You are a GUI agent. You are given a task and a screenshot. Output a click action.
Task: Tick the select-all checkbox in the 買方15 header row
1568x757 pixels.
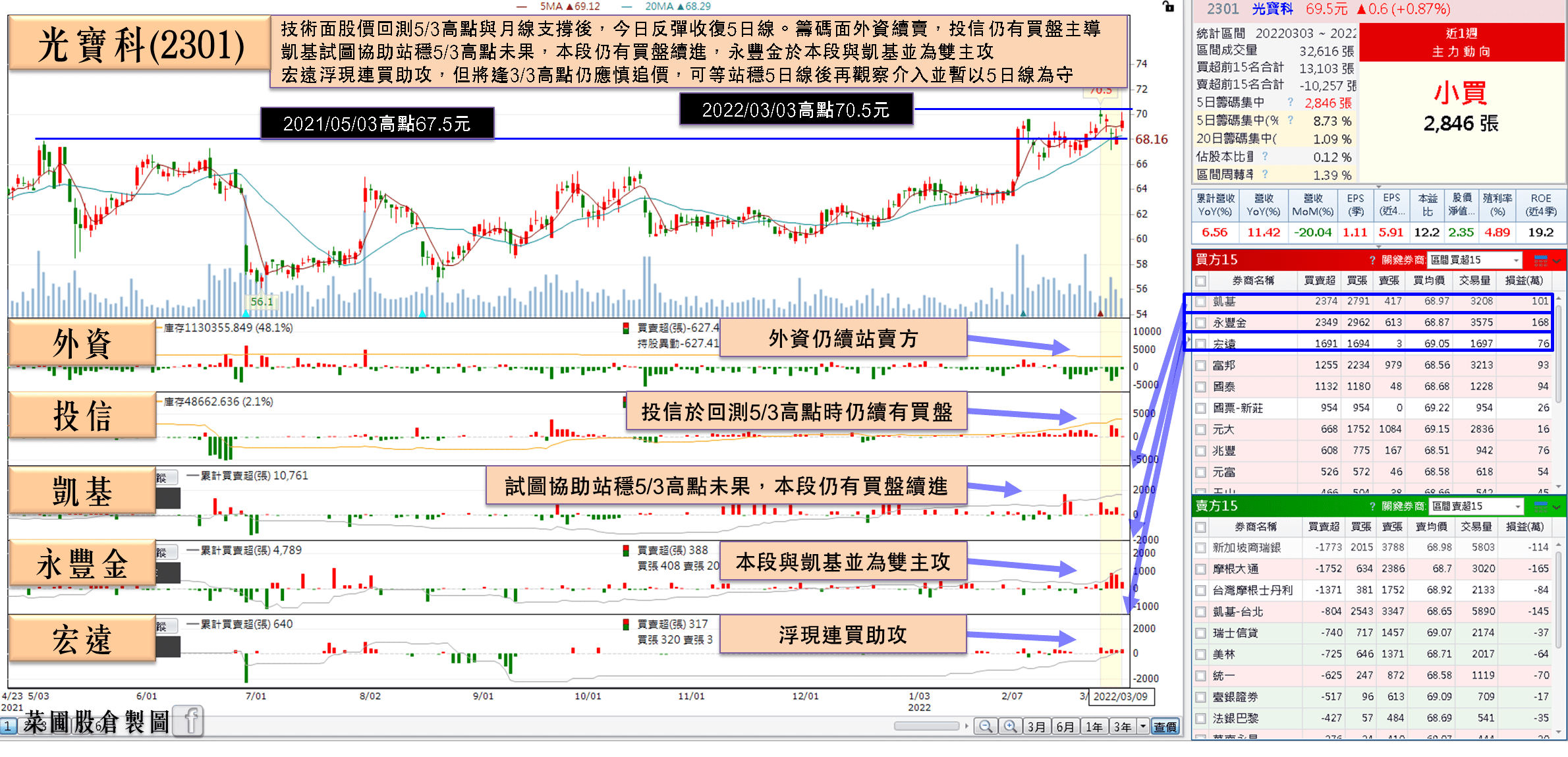1201,281
